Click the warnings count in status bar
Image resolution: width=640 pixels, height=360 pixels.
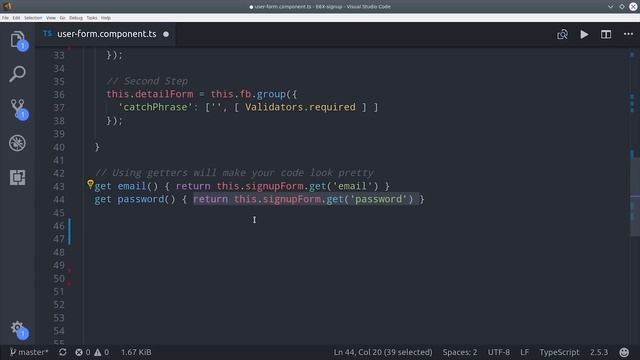point(102,352)
